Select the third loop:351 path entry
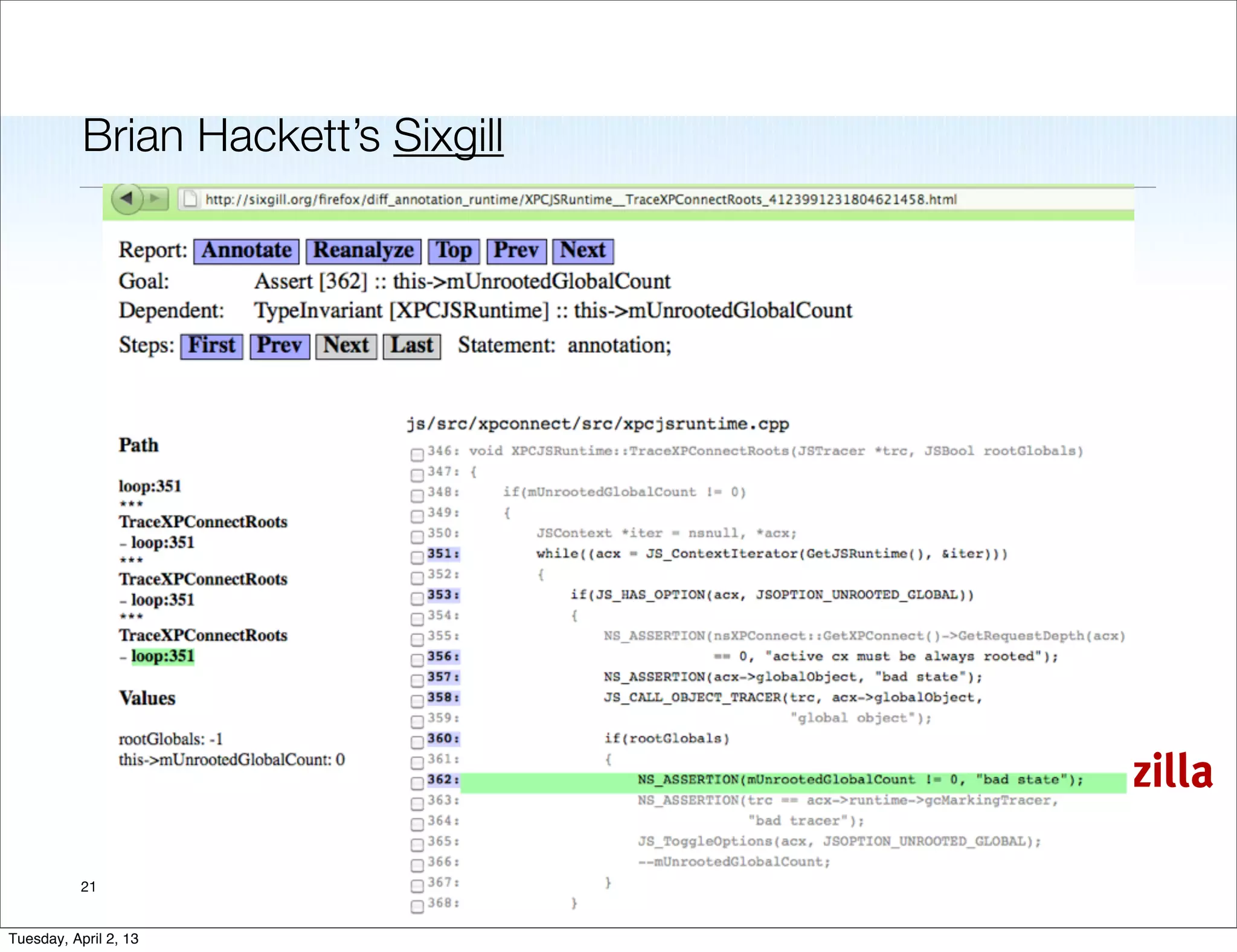This screenshot has height=952, width=1237. pos(162,600)
